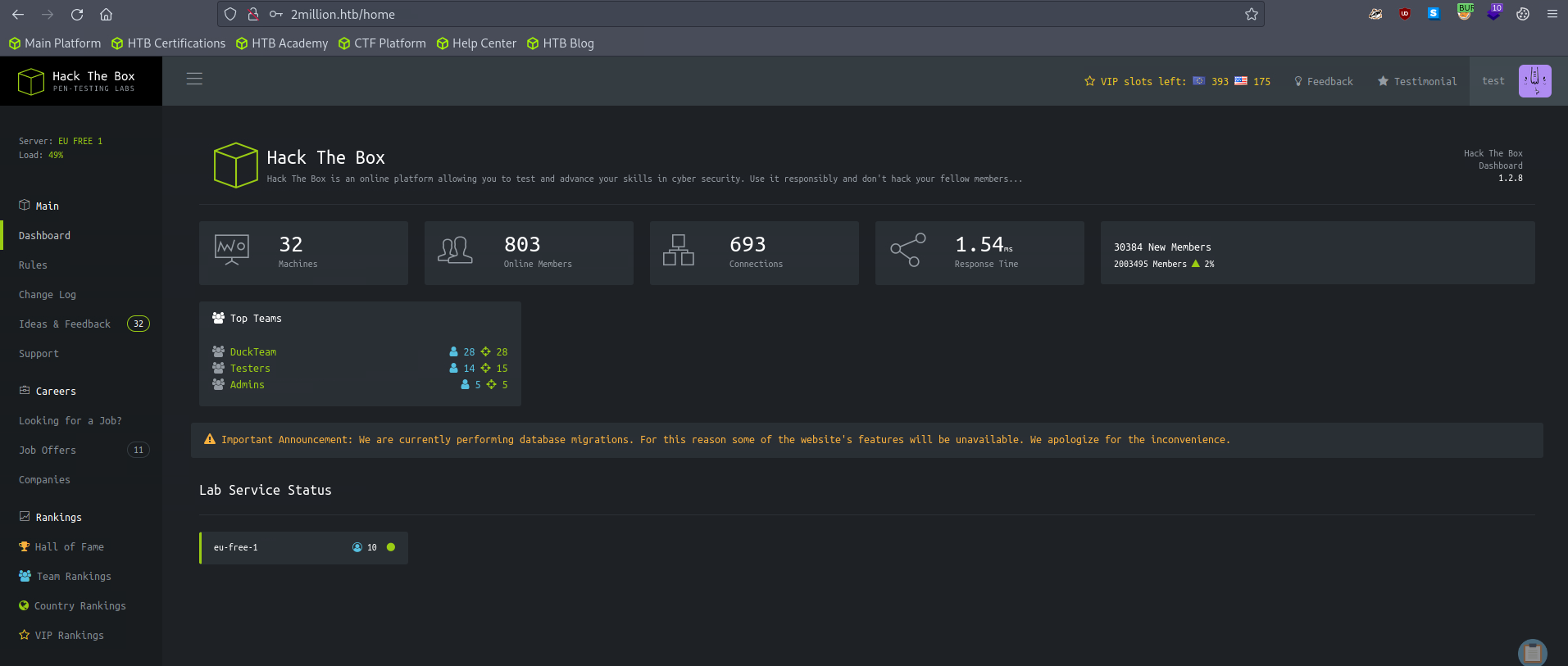The width and height of the screenshot is (1568, 666).
Task: Click the Team Rankings people icon
Action: pos(25,576)
